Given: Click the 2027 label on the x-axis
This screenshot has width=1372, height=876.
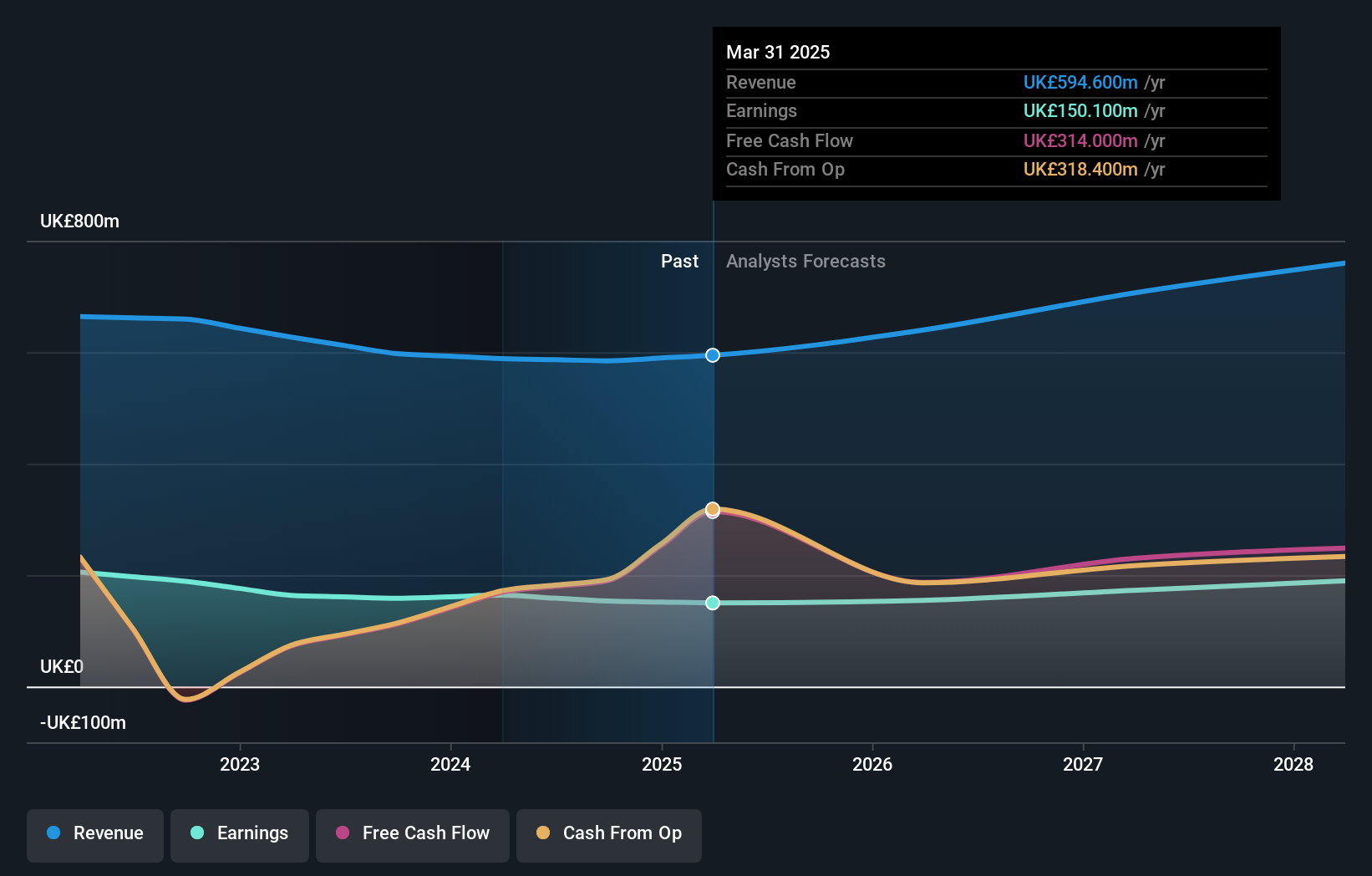Looking at the screenshot, I should [x=1082, y=763].
